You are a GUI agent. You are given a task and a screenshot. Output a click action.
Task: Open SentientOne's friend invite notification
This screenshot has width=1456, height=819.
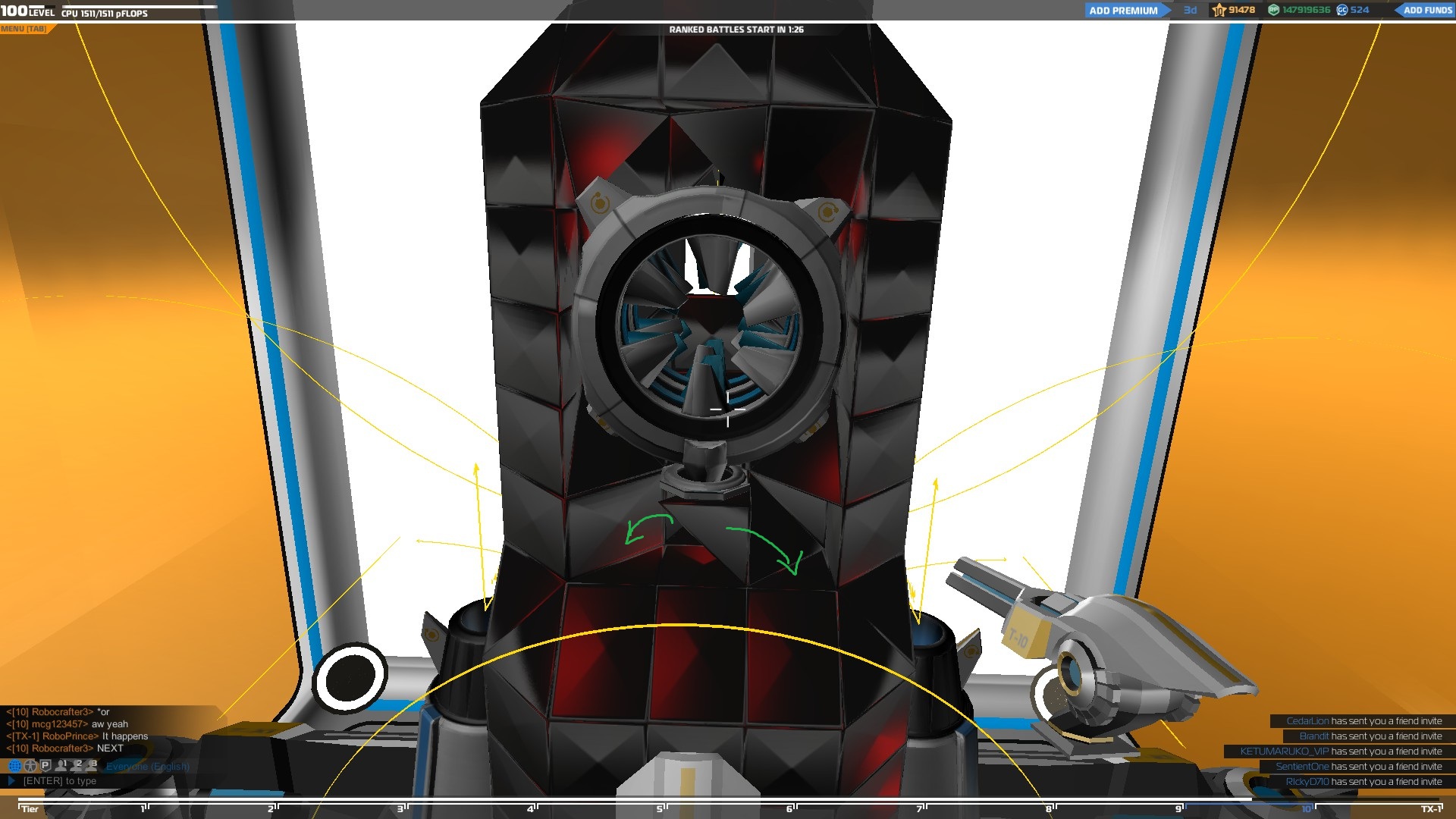point(1358,767)
